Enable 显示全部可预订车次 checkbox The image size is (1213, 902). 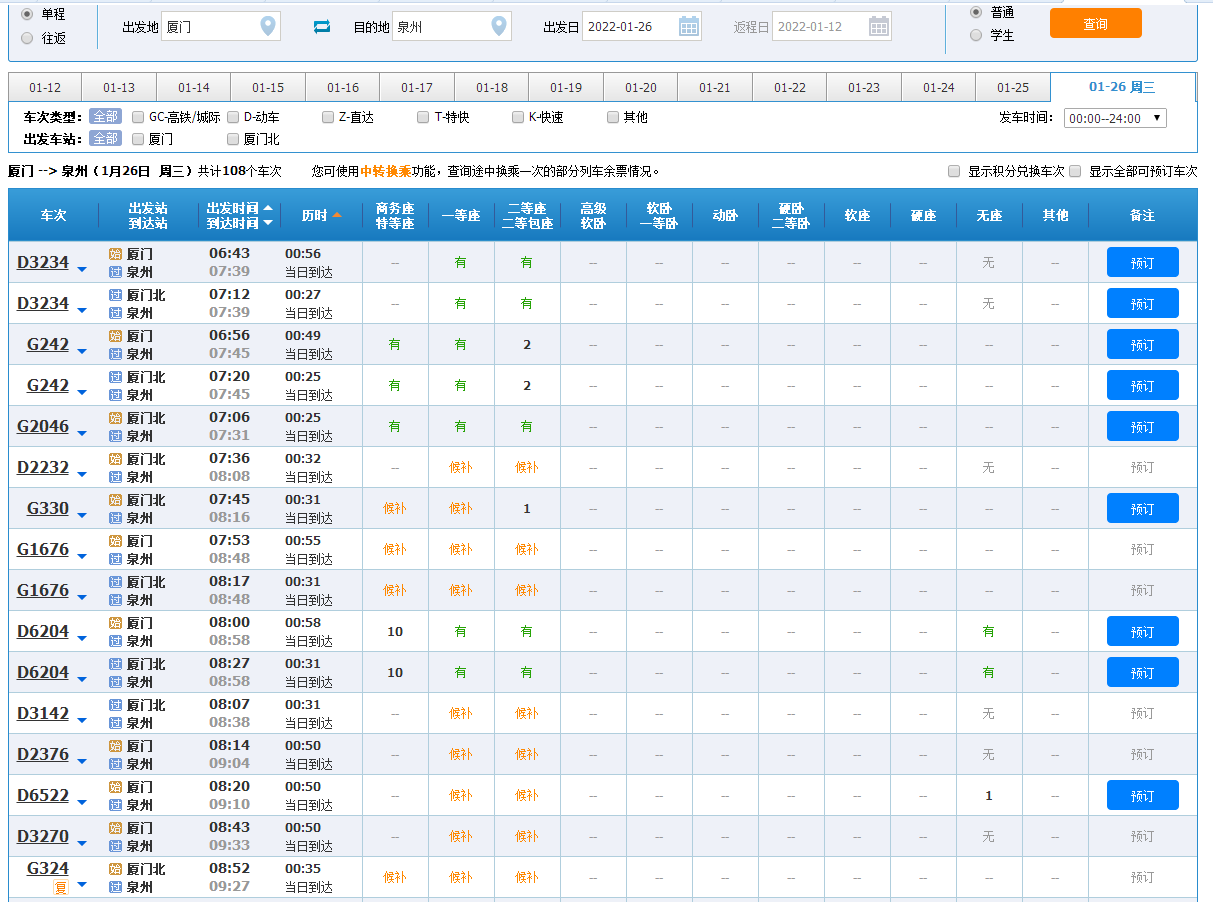(x=1075, y=171)
